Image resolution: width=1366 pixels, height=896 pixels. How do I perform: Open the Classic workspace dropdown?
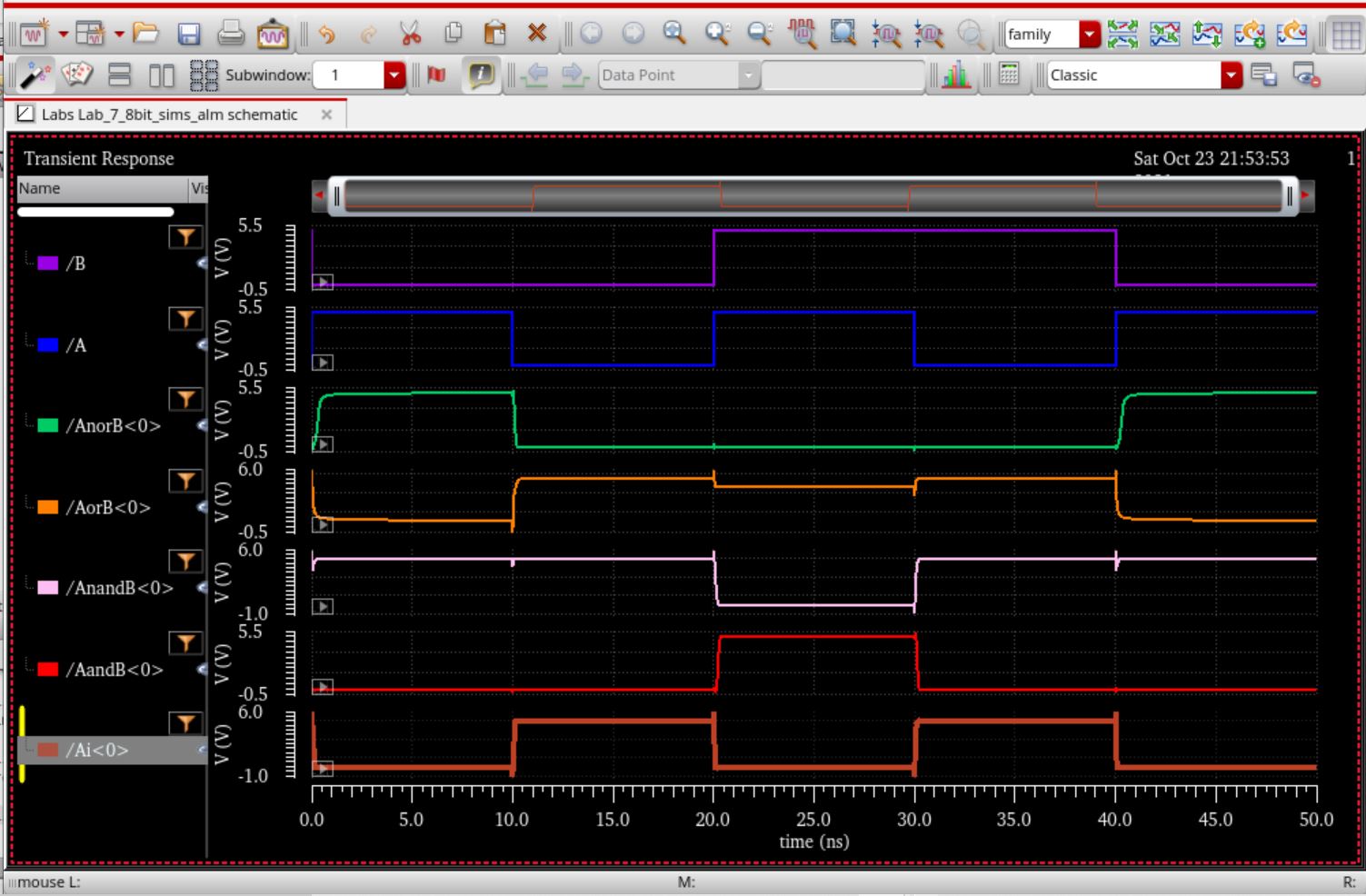[x=1231, y=75]
